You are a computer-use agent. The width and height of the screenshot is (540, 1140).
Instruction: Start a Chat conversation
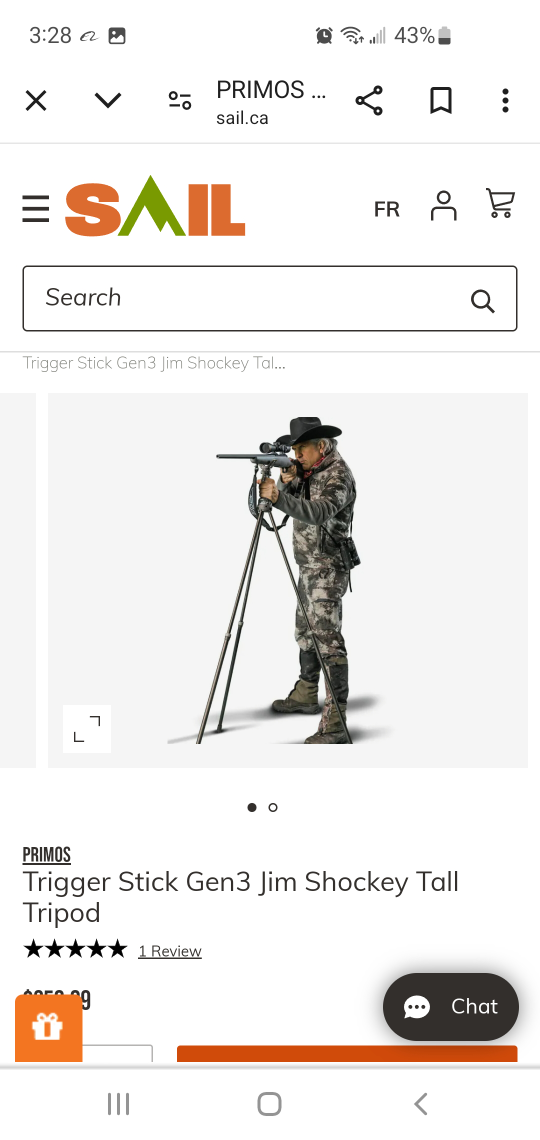[x=451, y=1007]
